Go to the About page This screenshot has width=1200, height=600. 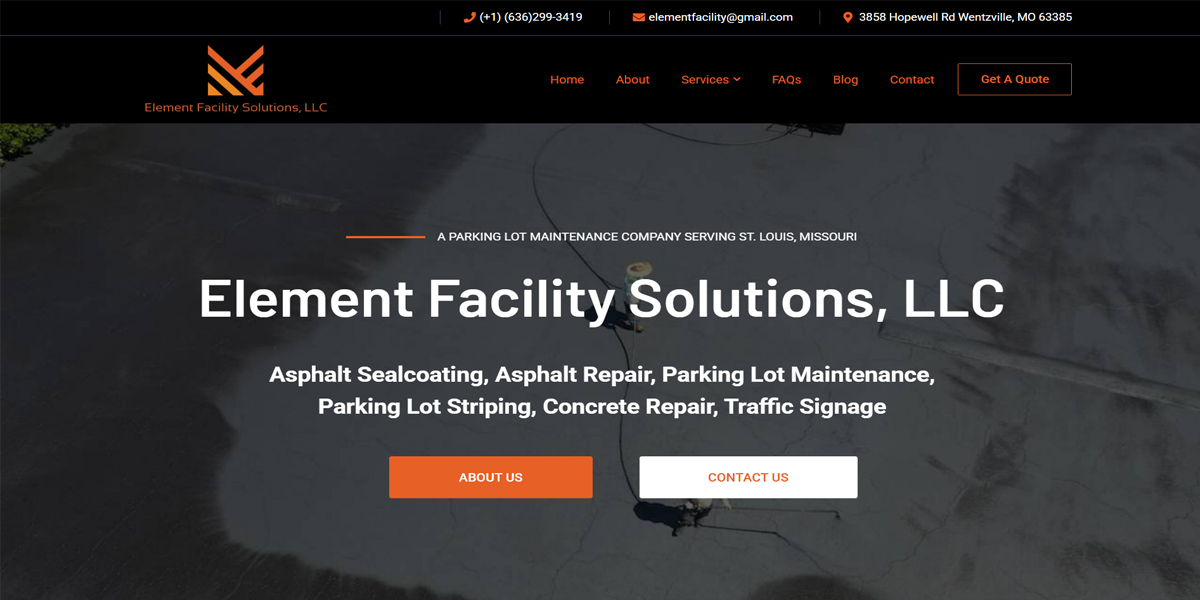633,80
